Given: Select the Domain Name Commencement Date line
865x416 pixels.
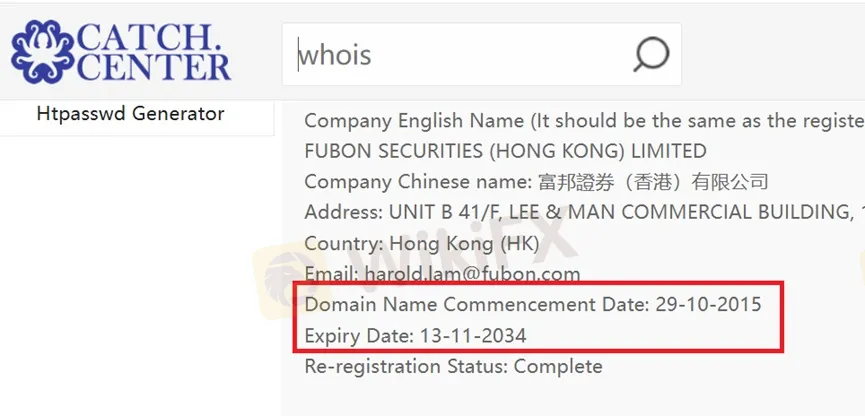Looking at the screenshot, I should 533,305.
